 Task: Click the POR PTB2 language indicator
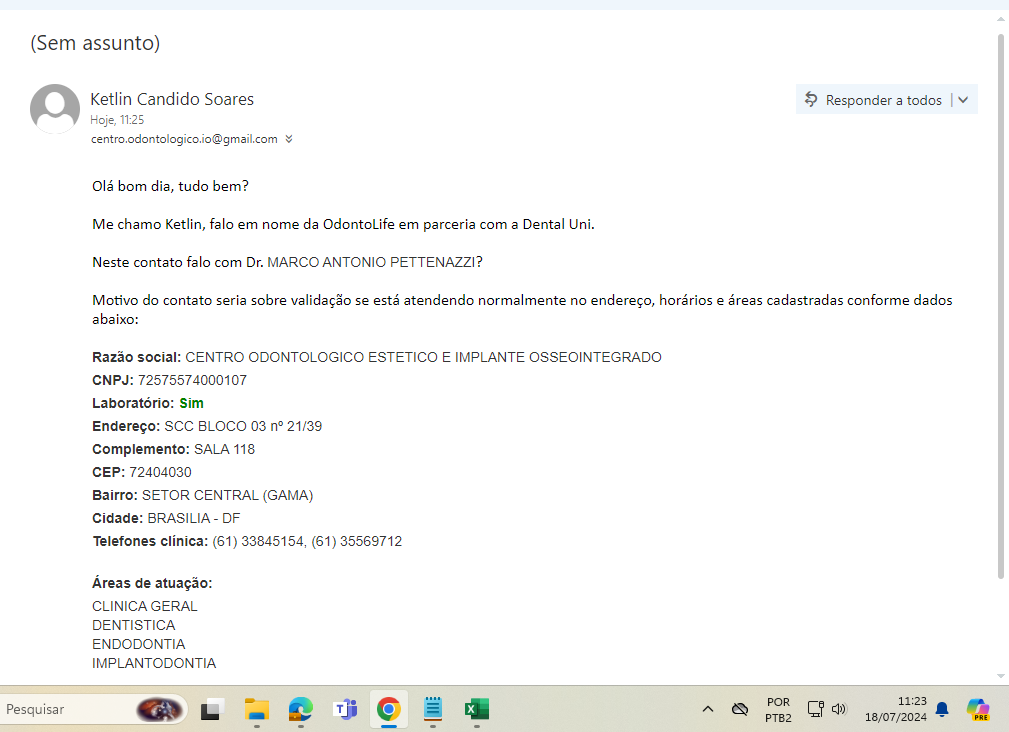click(x=778, y=709)
